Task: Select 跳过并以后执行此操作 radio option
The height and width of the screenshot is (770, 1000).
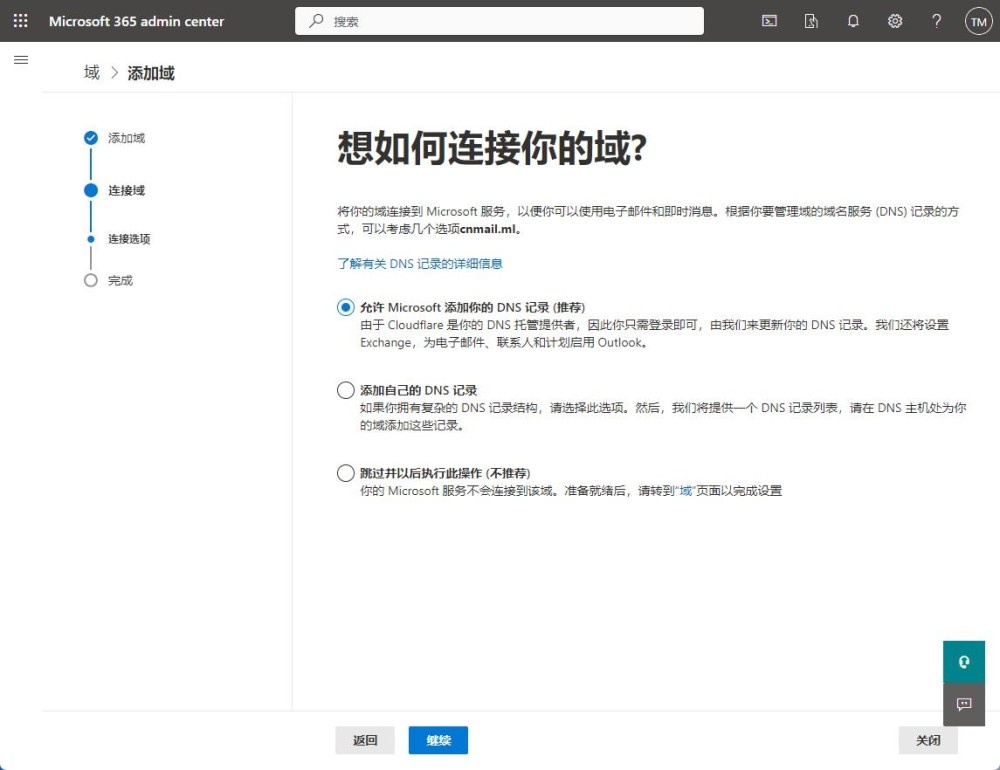Action: pos(346,473)
